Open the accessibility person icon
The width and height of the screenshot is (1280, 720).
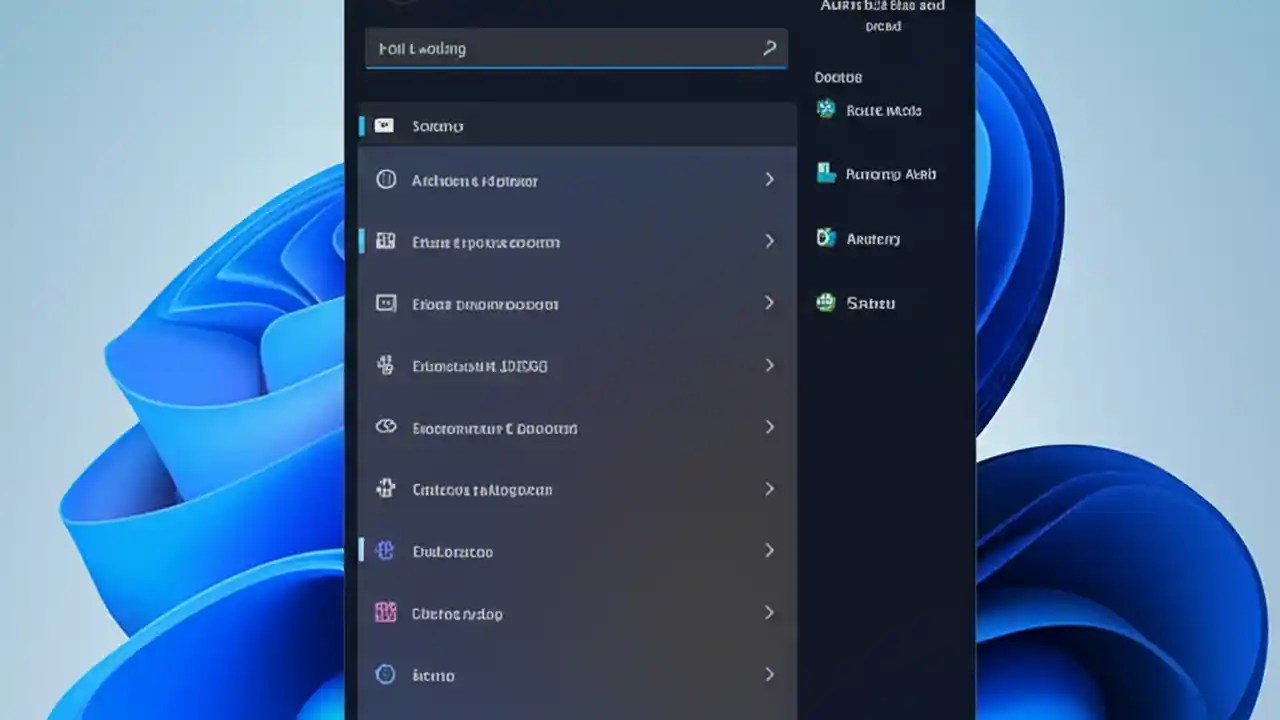(x=386, y=489)
